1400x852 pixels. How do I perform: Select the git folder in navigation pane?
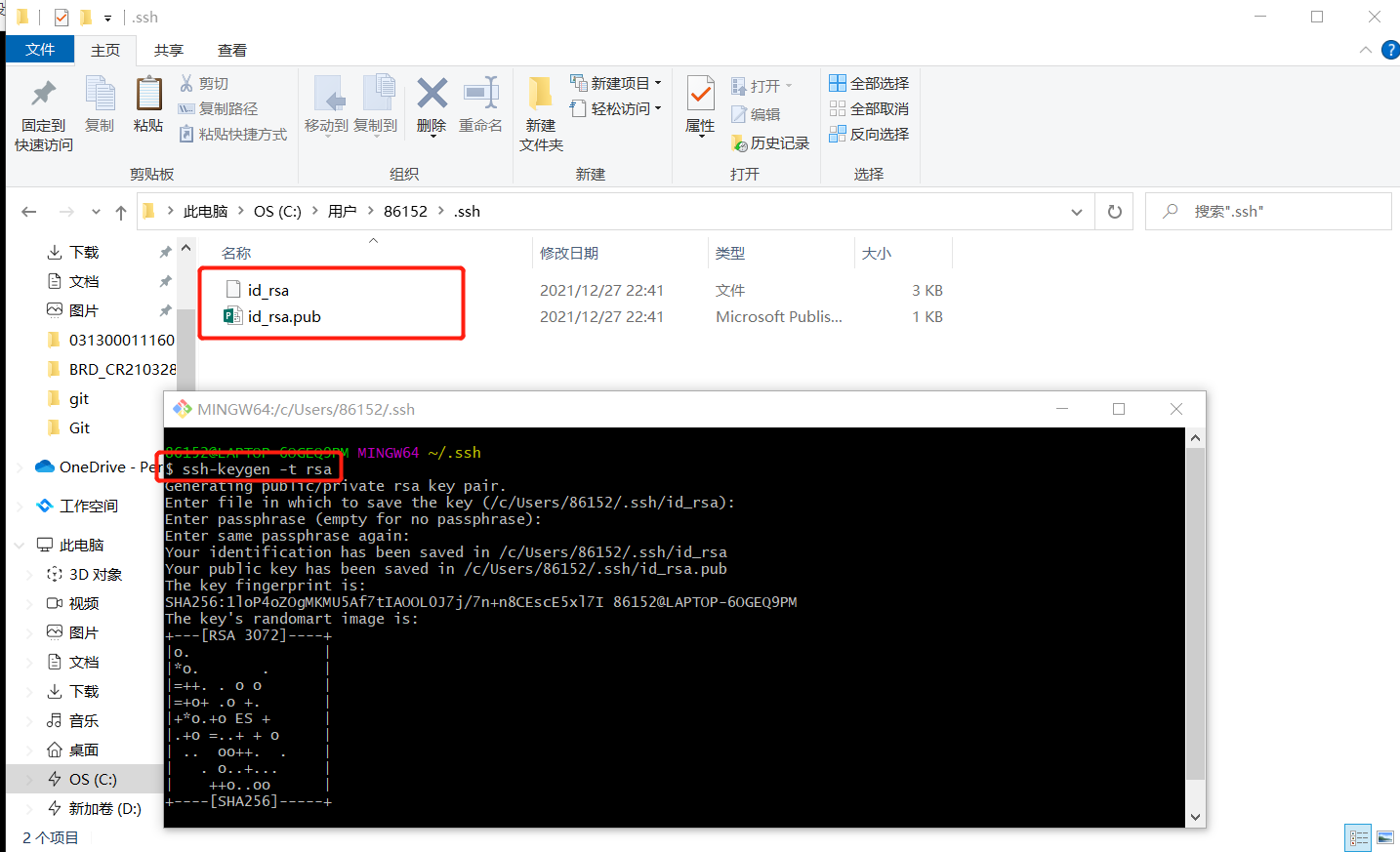(x=79, y=398)
